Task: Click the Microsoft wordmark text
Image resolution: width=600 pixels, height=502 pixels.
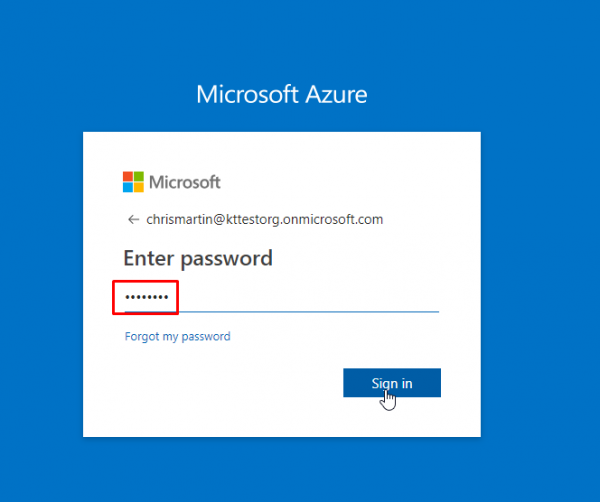Action: click(185, 182)
